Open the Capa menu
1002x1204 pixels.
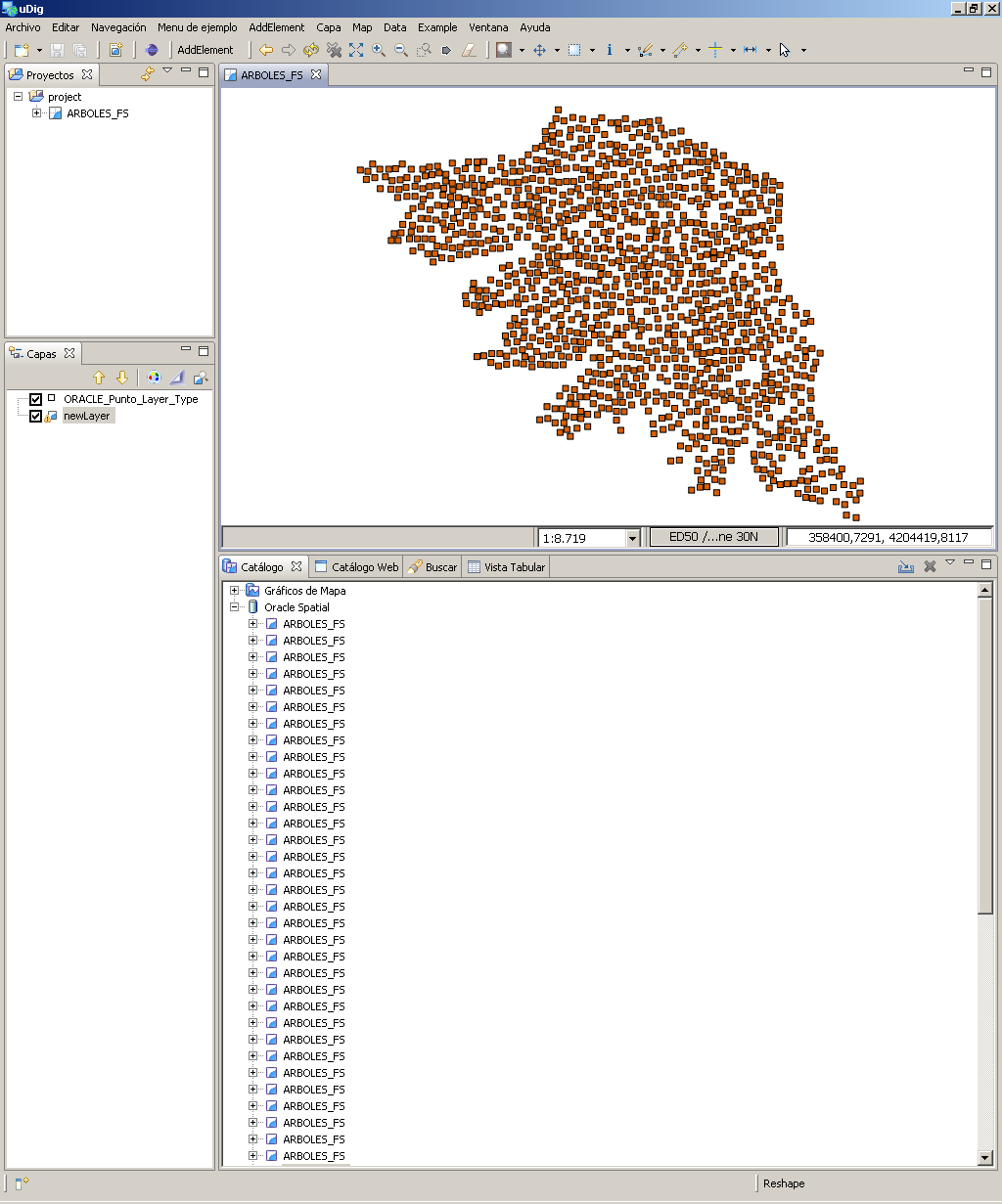(x=329, y=27)
